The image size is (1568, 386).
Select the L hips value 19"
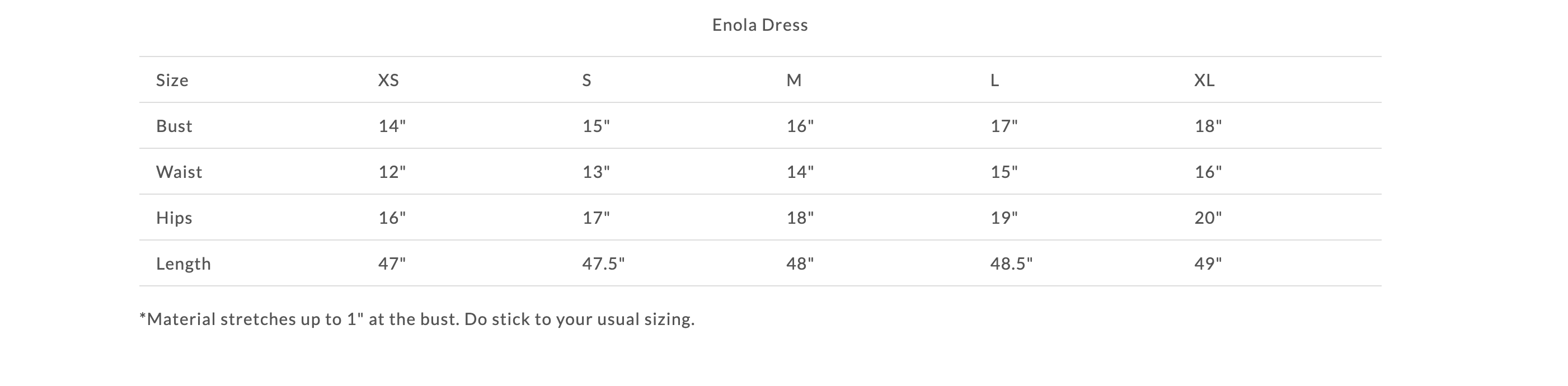pos(1004,218)
